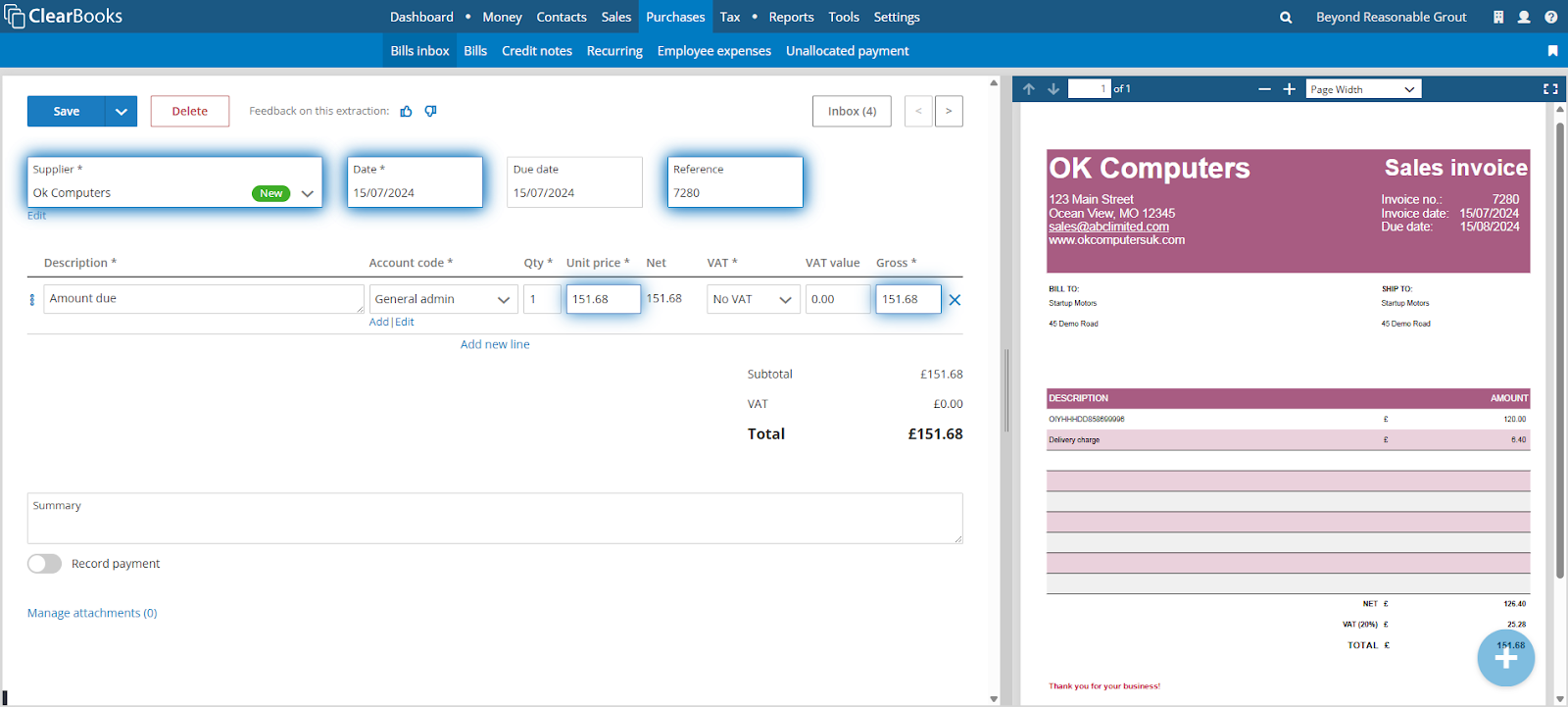Toggle the Record payment switch
The height and width of the screenshot is (707, 1568).
(44, 563)
